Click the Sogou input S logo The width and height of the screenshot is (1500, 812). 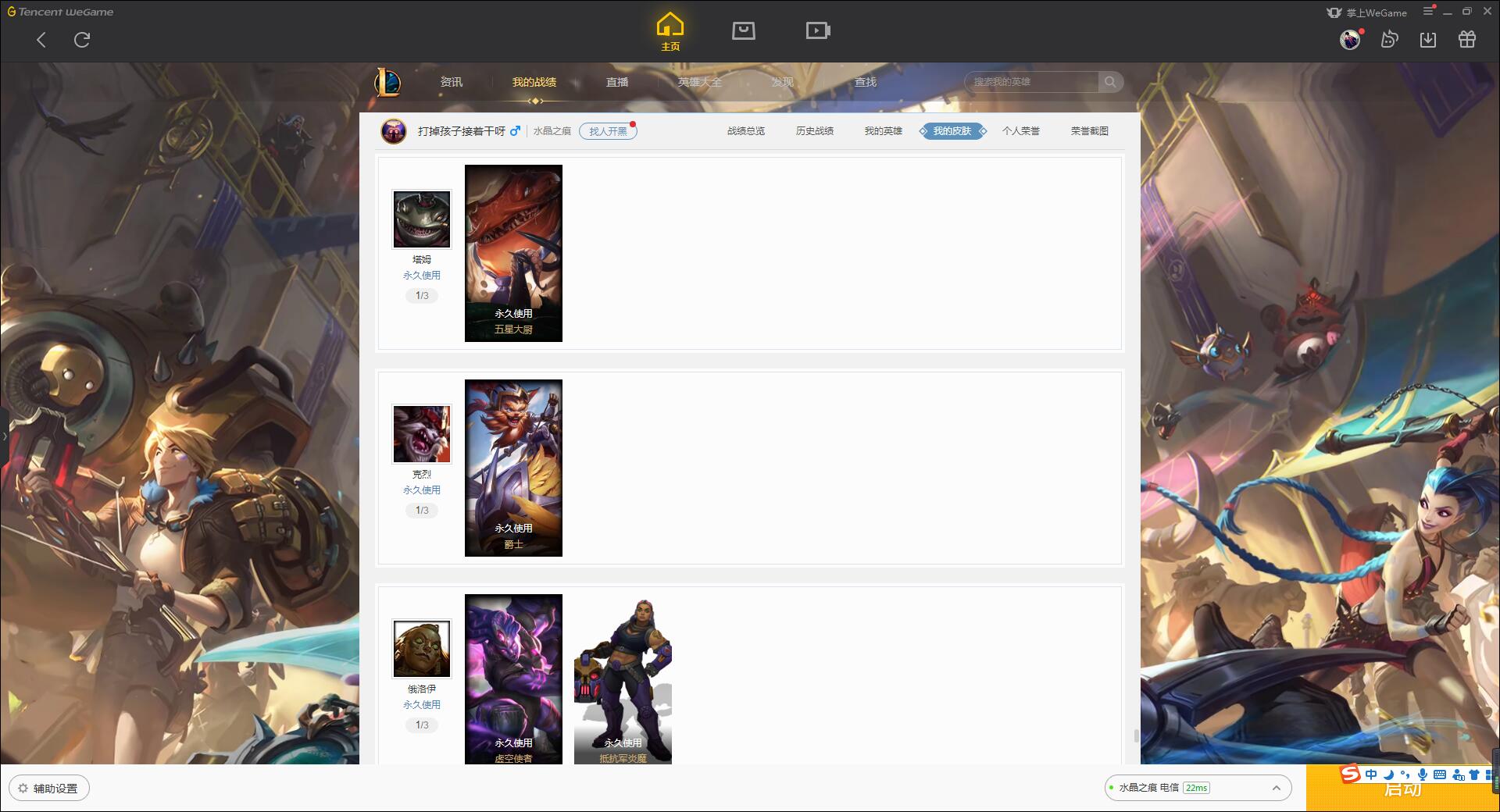[1351, 775]
